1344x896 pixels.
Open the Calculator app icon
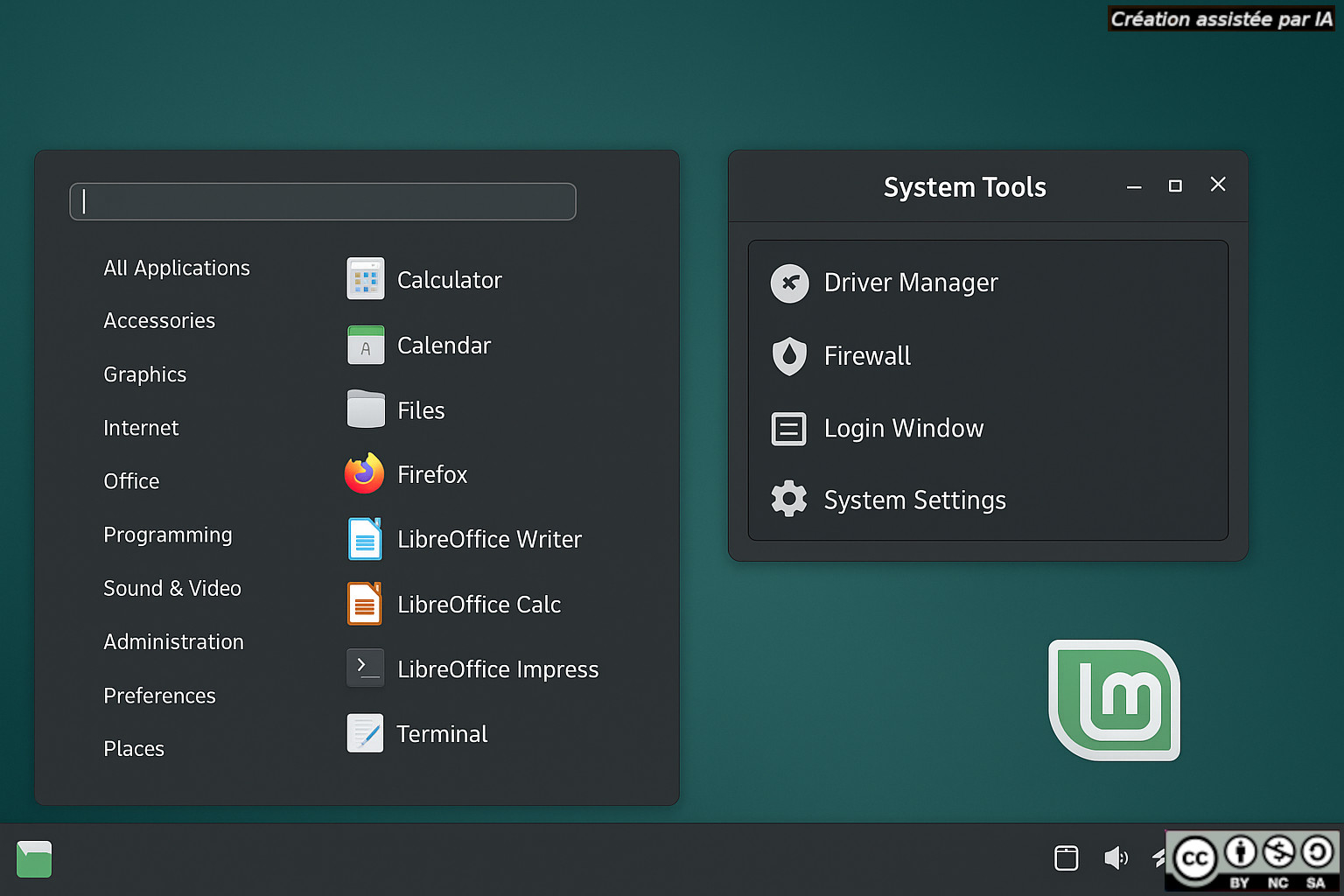tap(365, 279)
